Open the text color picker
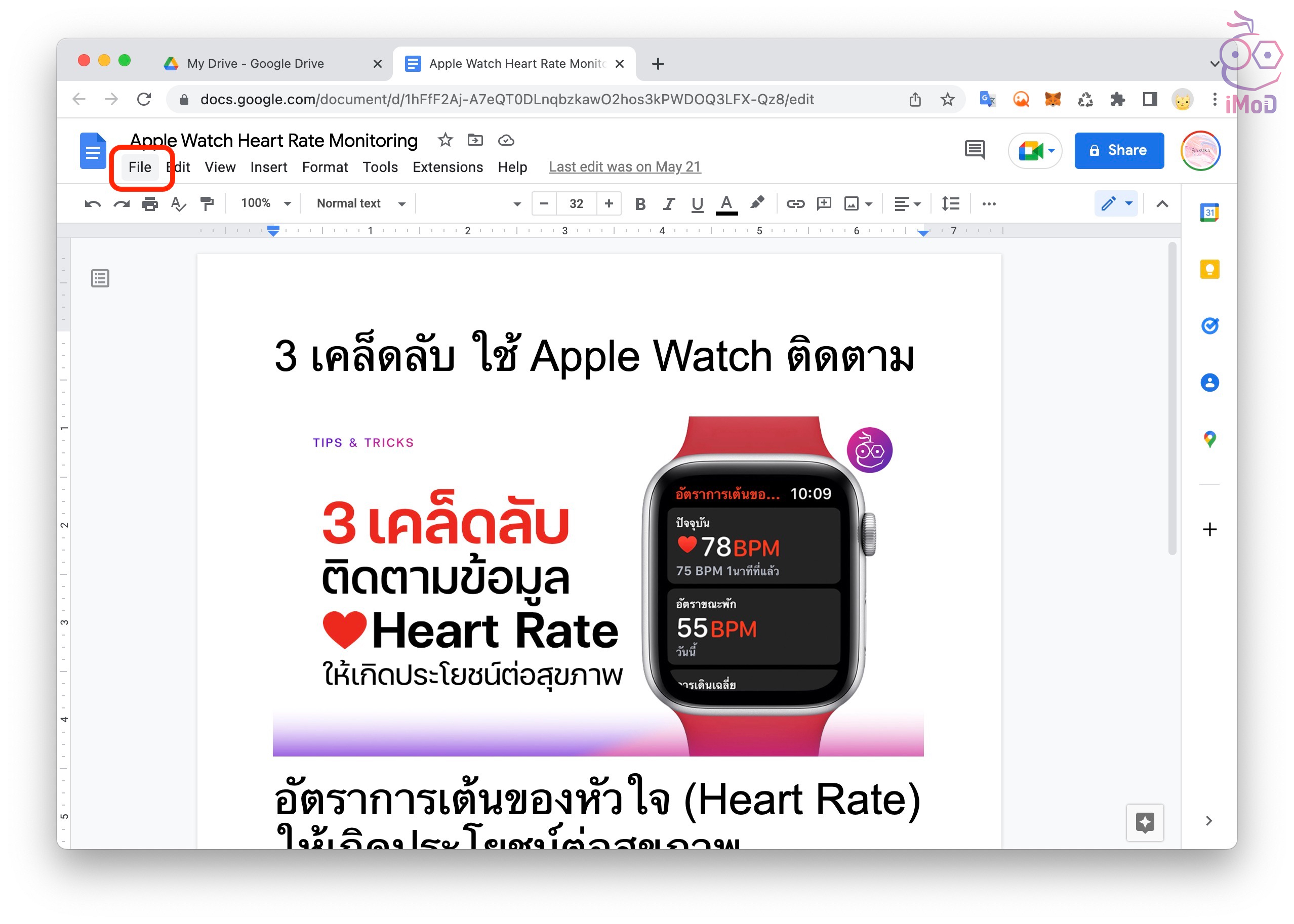Image resolution: width=1294 pixels, height=924 pixels. 726,204
